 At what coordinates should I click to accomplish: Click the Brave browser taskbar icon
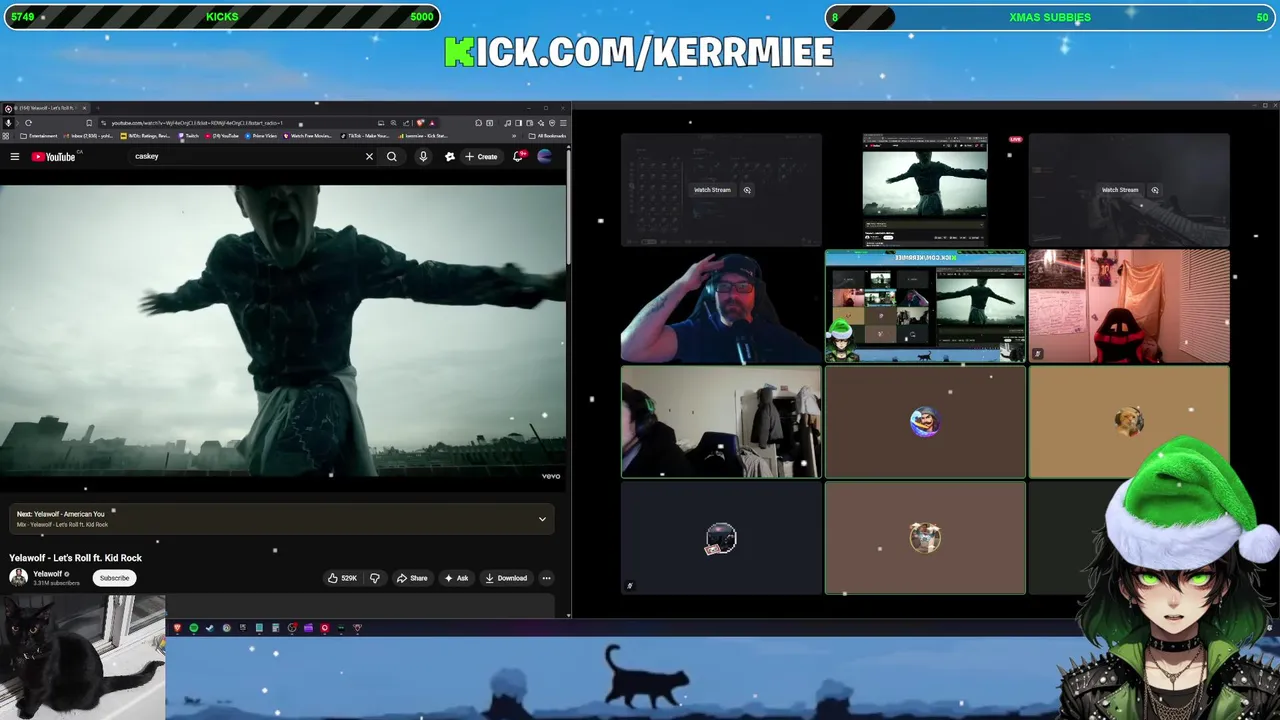tap(177, 628)
